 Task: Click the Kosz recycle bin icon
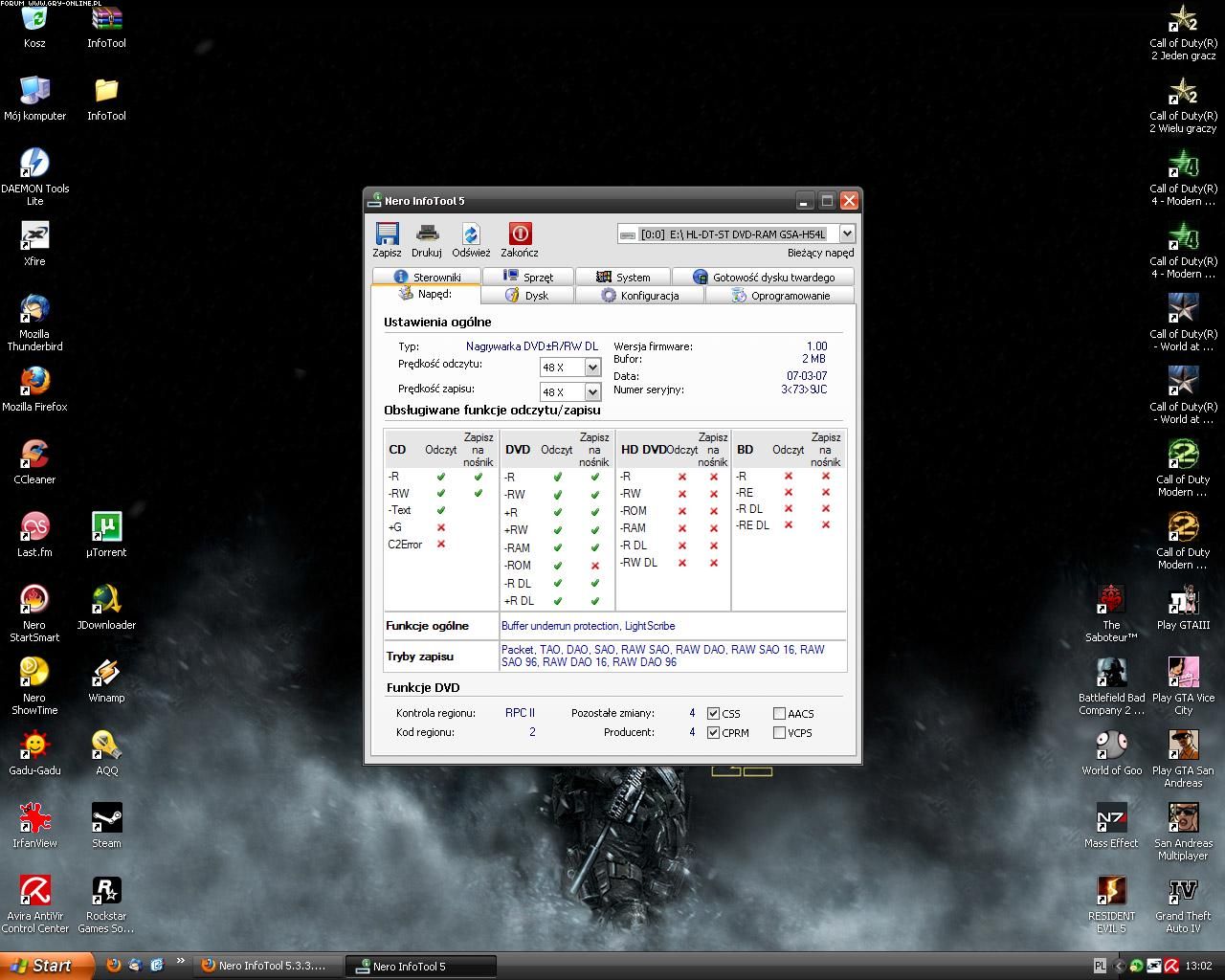pos(34,19)
